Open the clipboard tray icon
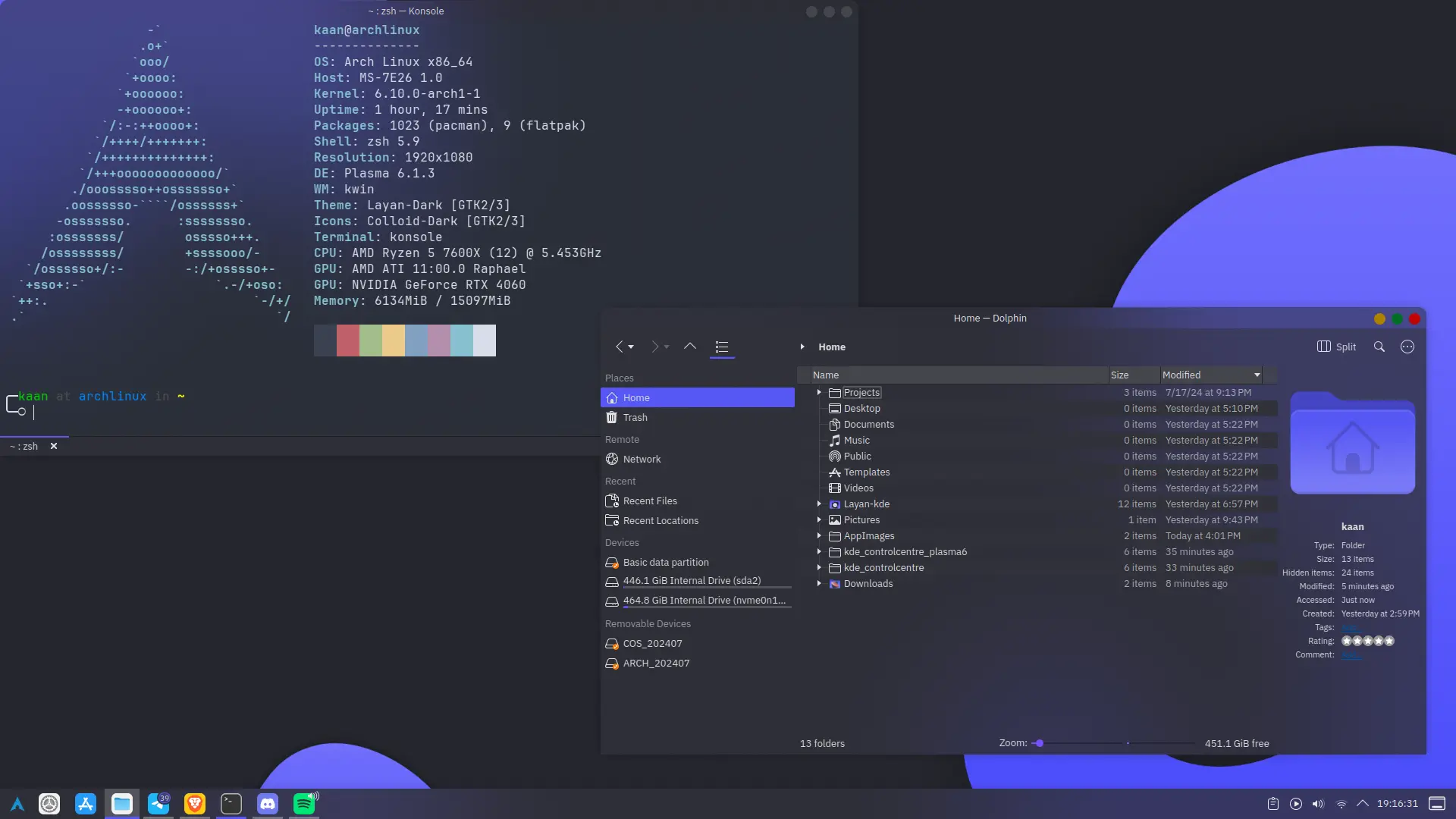The image size is (1456, 819). pos(1273,804)
